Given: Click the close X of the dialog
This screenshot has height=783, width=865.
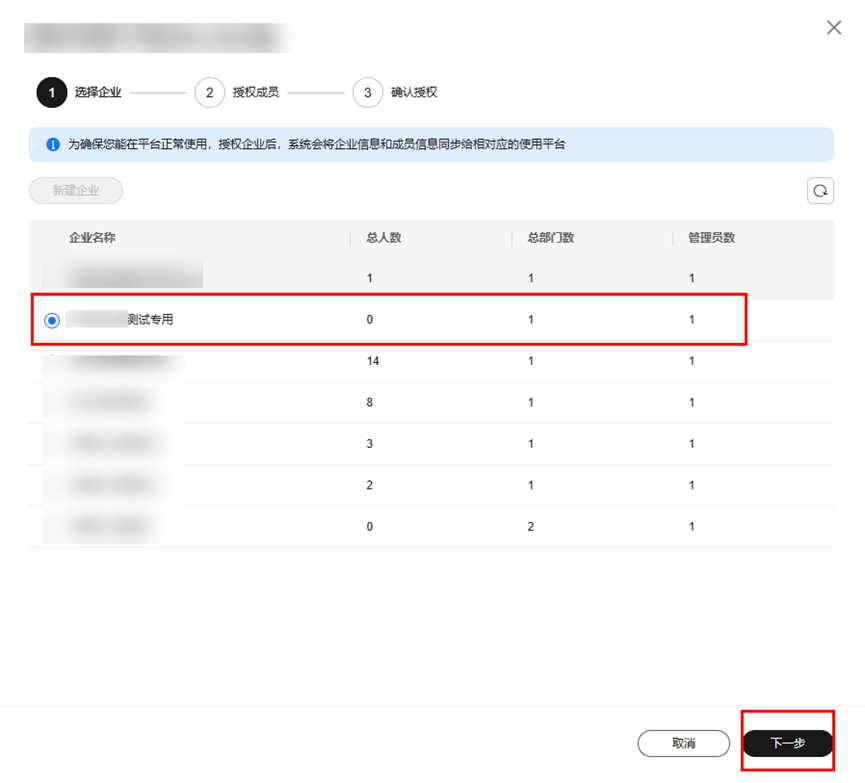Looking at the screenshot, I should (834, 27).
